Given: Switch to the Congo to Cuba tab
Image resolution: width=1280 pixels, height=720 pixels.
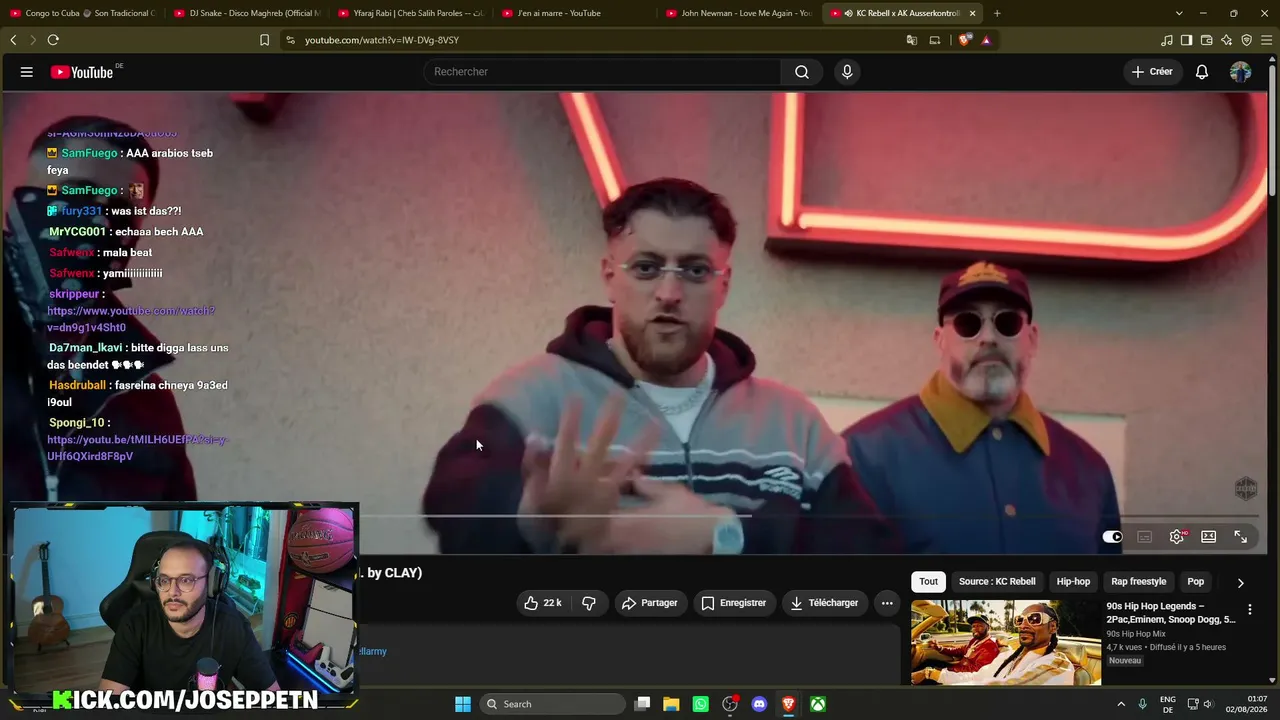Looking at the screenshot, I should (x=82, y=13).
